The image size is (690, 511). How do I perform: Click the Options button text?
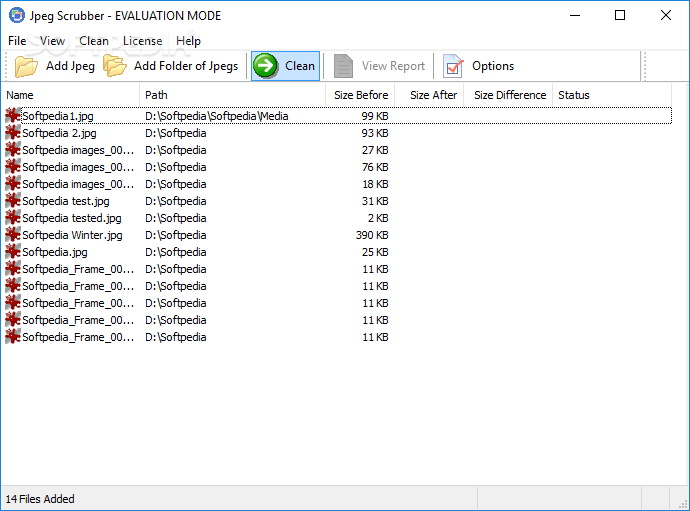point(493,66)
